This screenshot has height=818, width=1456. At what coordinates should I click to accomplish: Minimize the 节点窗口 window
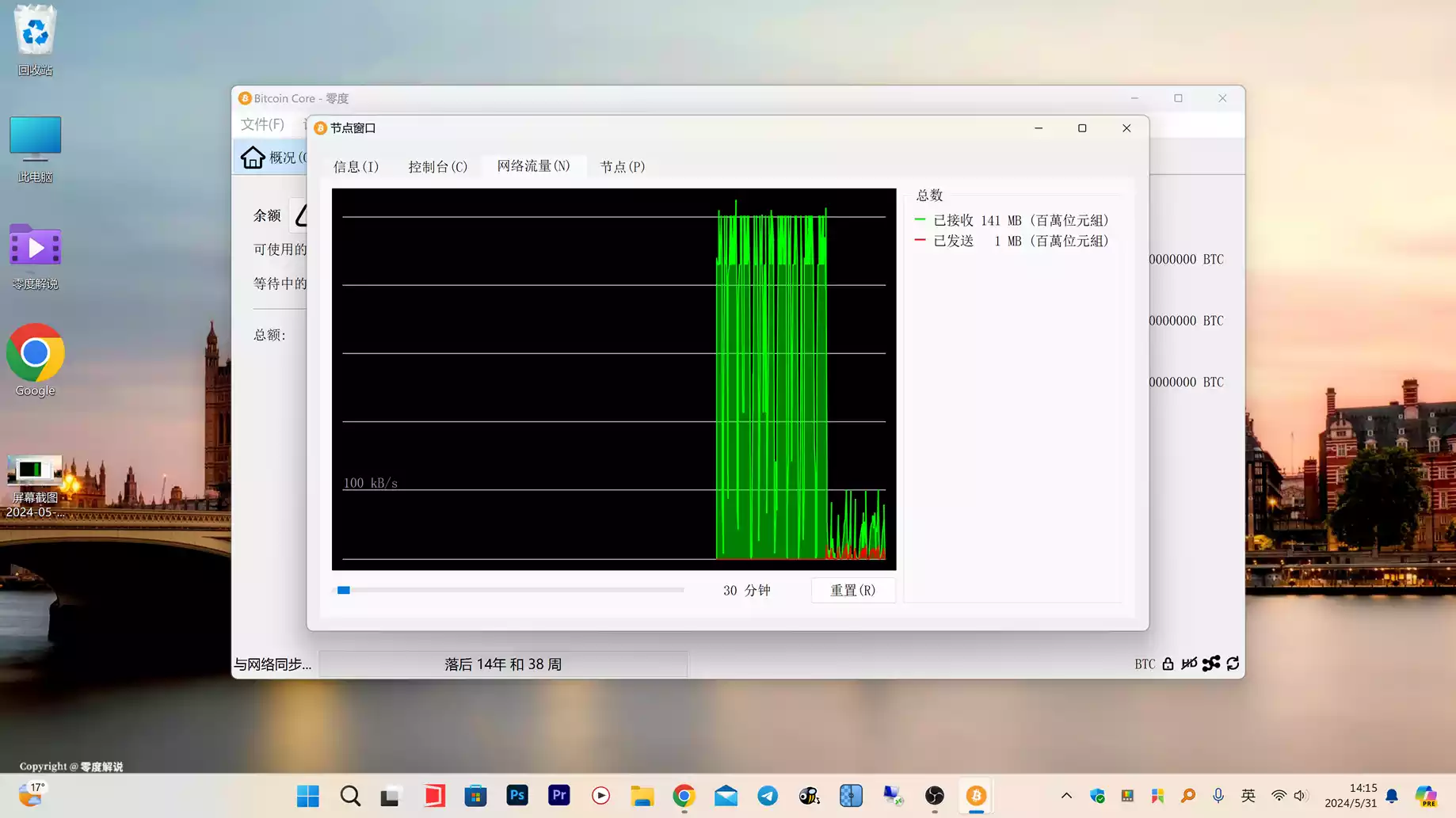[x=1039, y=128]
